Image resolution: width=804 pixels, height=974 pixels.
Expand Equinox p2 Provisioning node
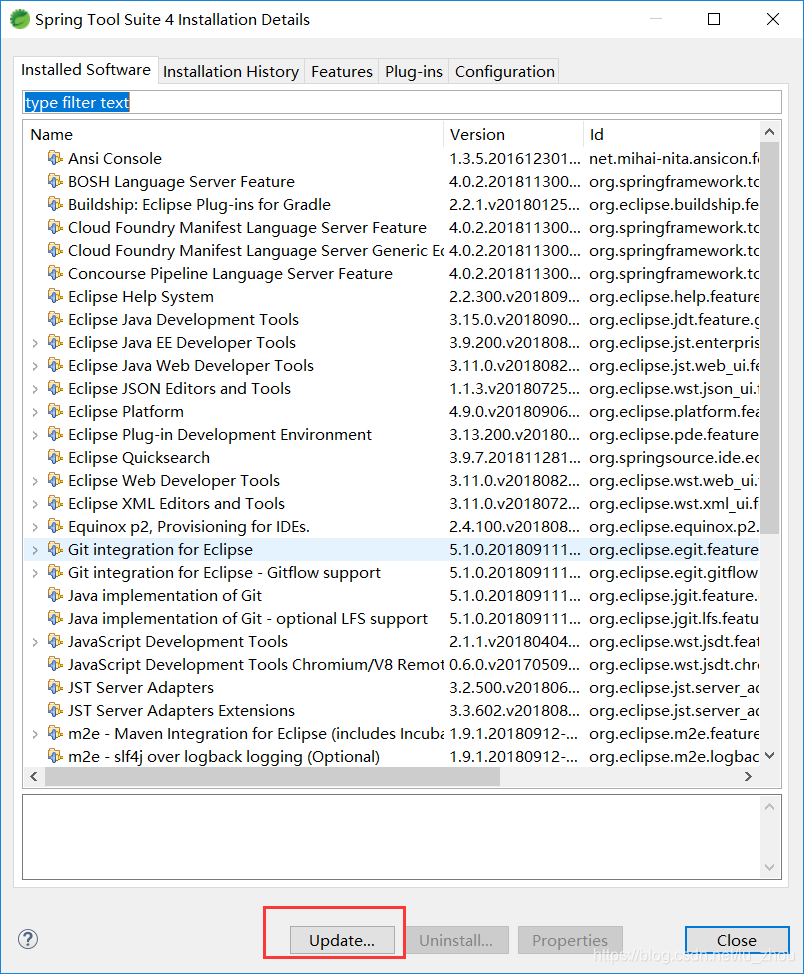(35, 527)
